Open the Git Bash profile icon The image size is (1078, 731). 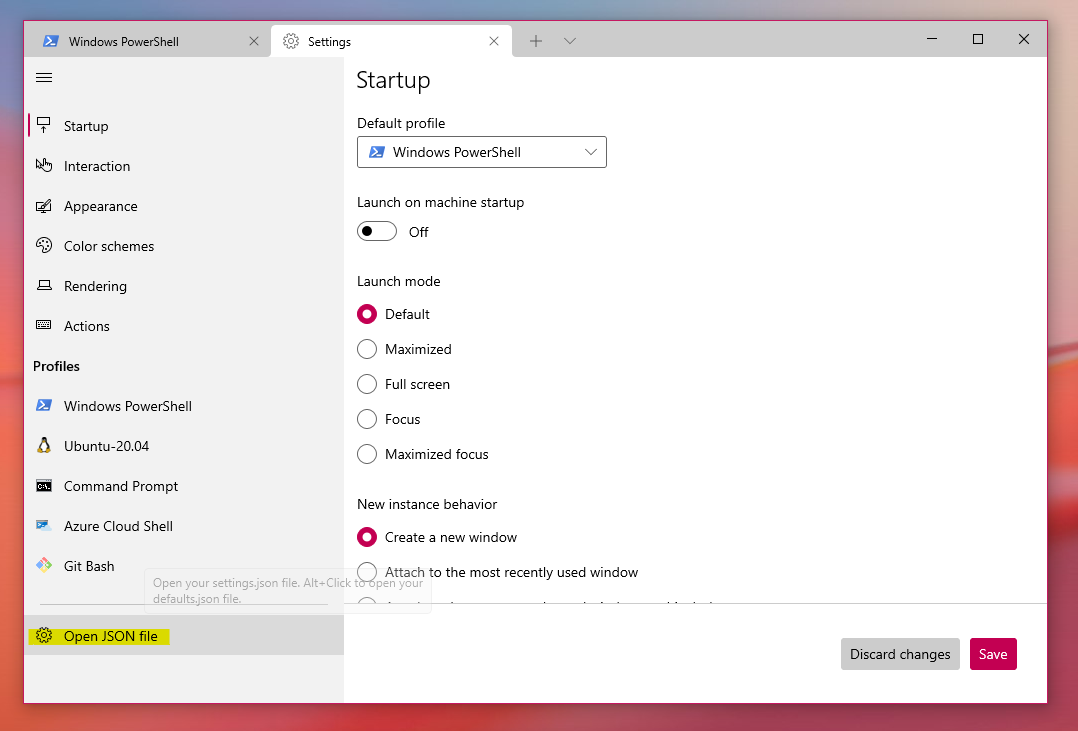(44, 565)
